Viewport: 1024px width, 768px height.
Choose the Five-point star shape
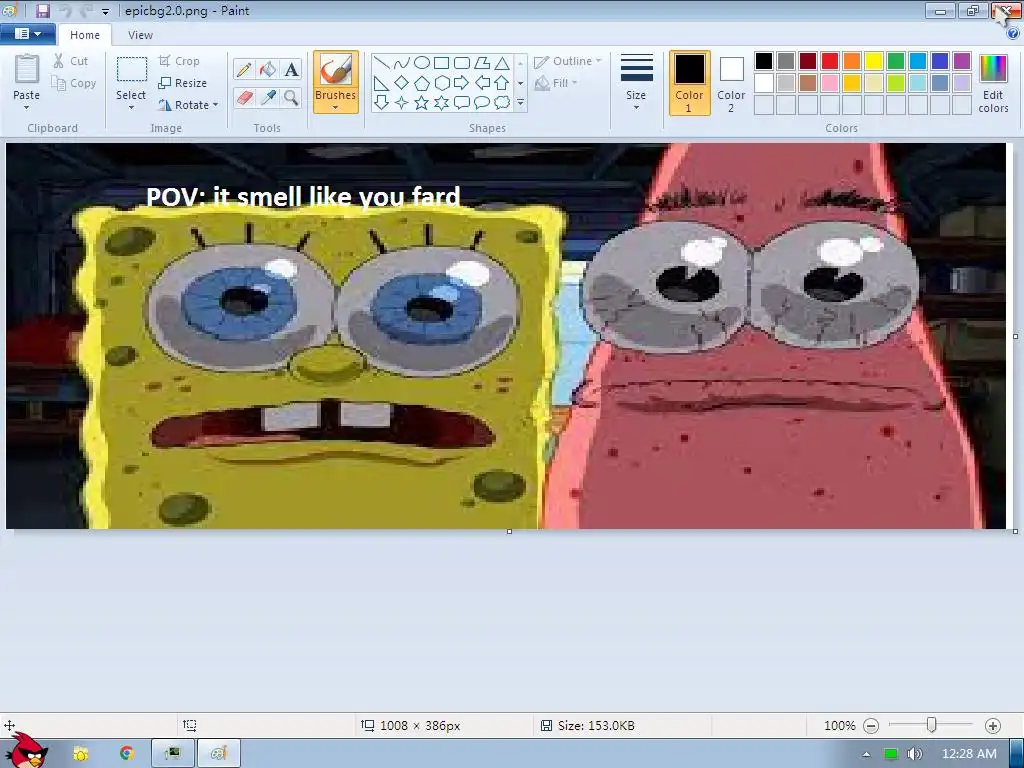click(x=422, y=103)
